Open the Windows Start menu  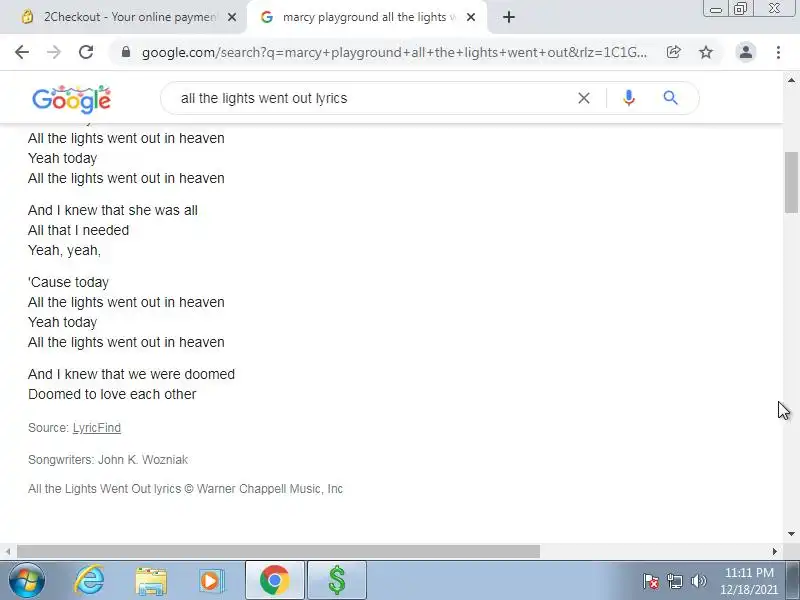27,581
